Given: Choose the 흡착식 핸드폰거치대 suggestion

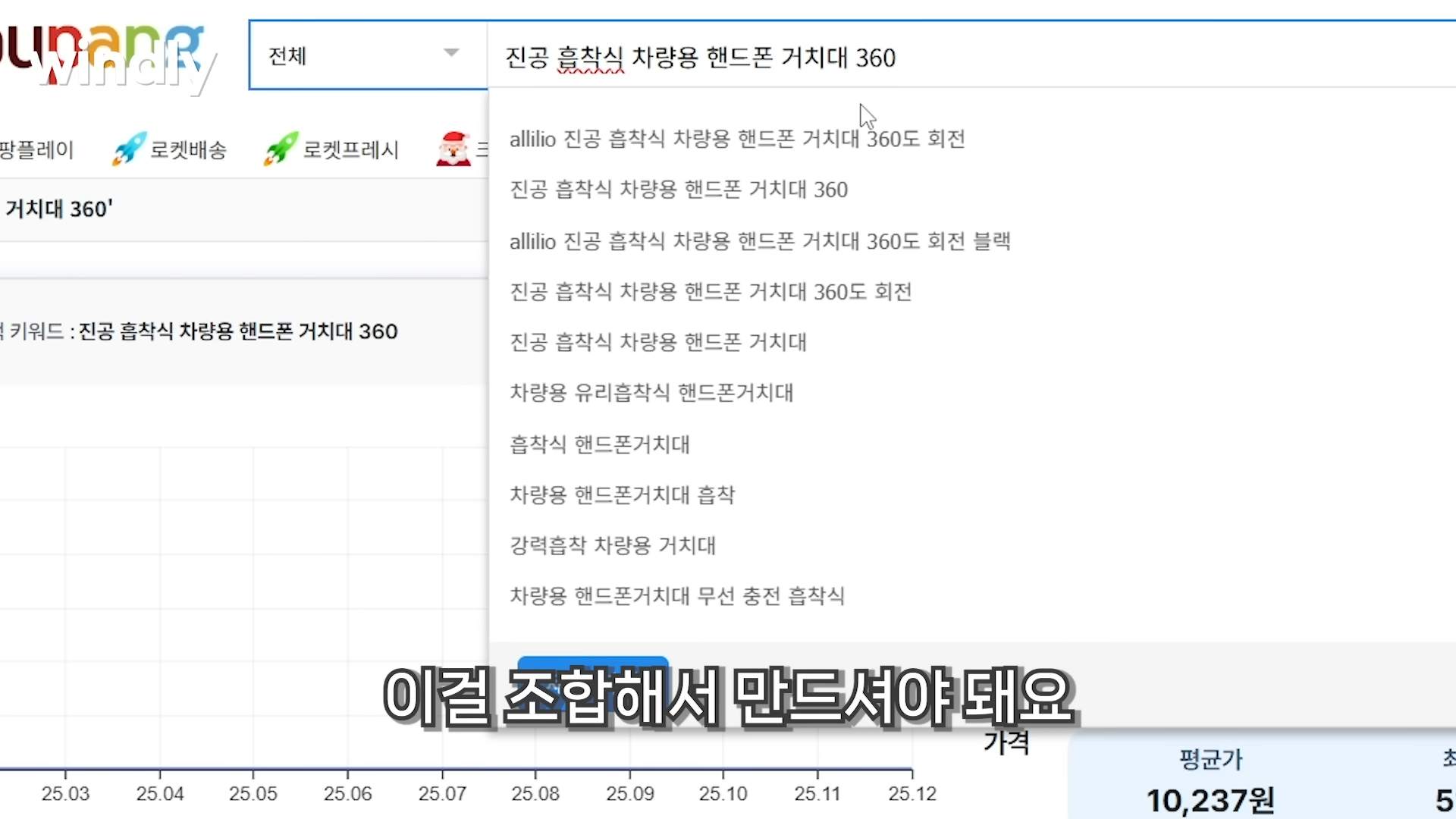Looking at the screenshot, I should click(x=599, y=444).
